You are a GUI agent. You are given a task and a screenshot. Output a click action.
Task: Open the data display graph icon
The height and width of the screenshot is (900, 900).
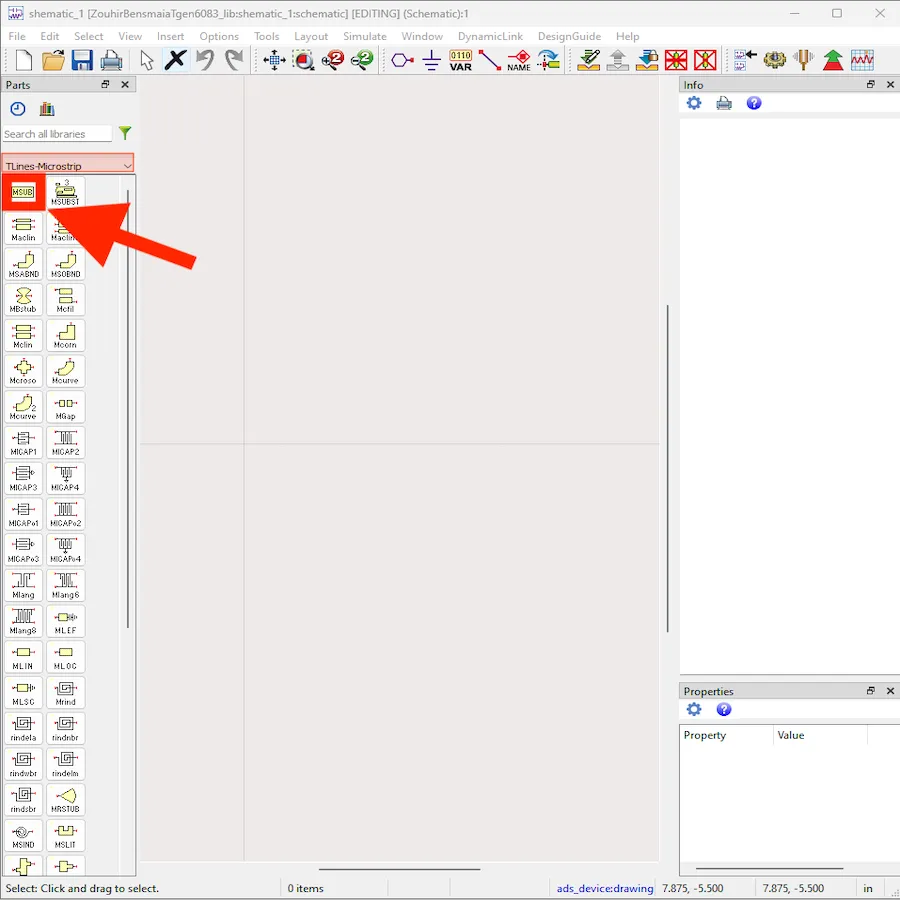862,60
